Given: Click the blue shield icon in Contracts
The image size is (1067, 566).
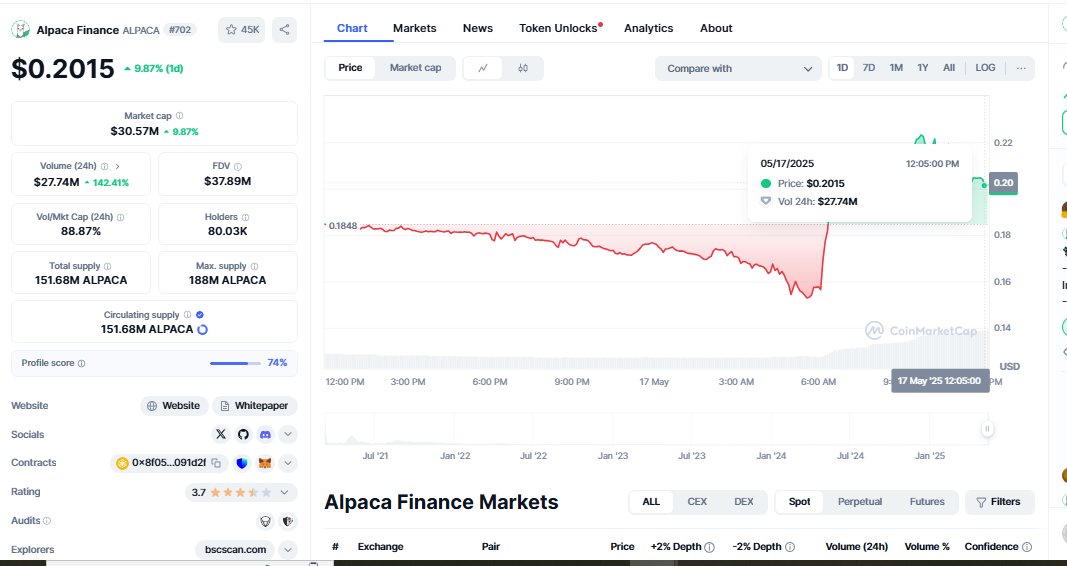Looking at the screenshot, I should 242,463.
